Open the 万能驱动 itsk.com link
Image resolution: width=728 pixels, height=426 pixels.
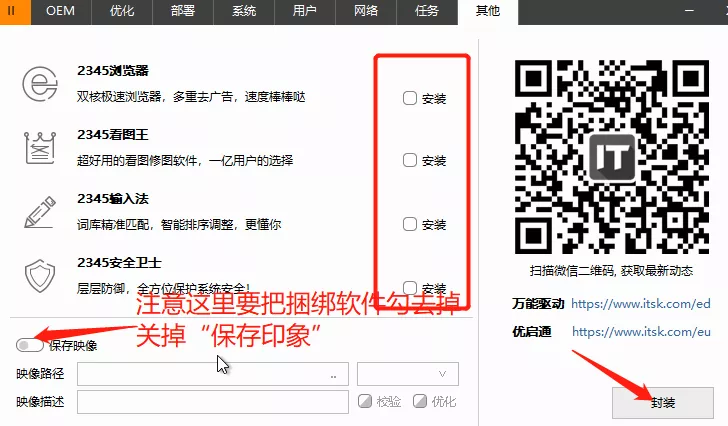(641, 303)
